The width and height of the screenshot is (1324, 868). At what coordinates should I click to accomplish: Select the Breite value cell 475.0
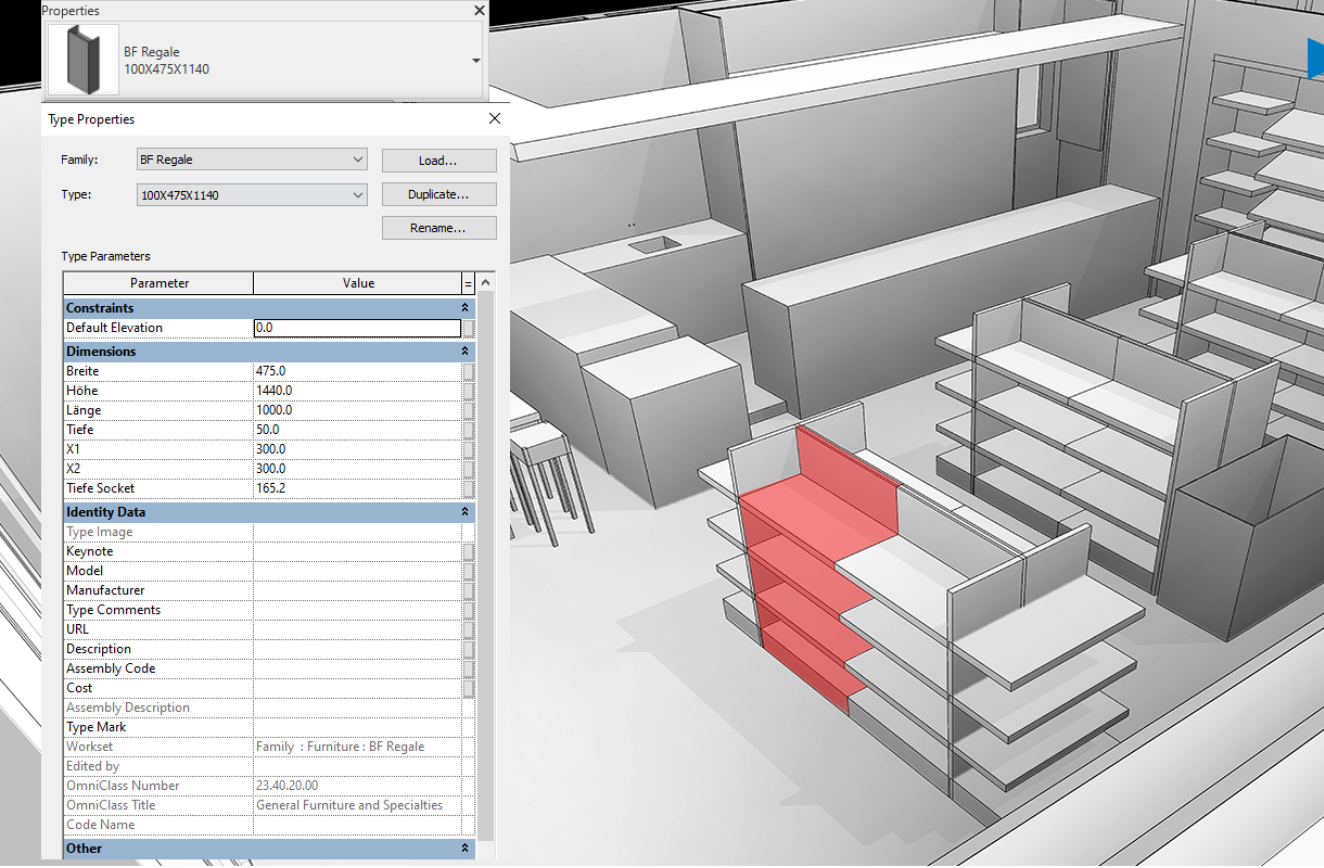pos(357,371)
